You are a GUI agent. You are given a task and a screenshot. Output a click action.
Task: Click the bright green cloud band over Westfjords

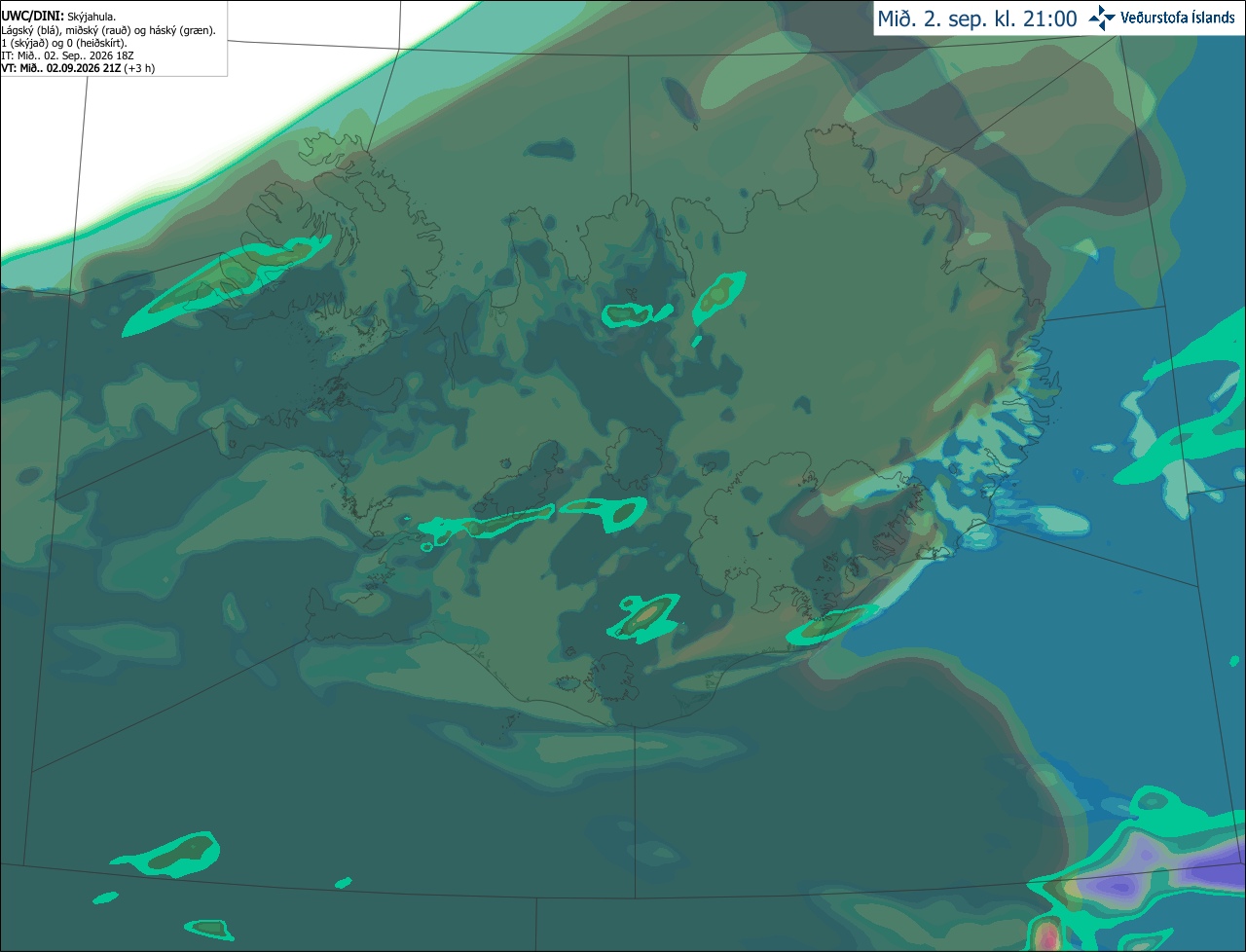[226, 286]
